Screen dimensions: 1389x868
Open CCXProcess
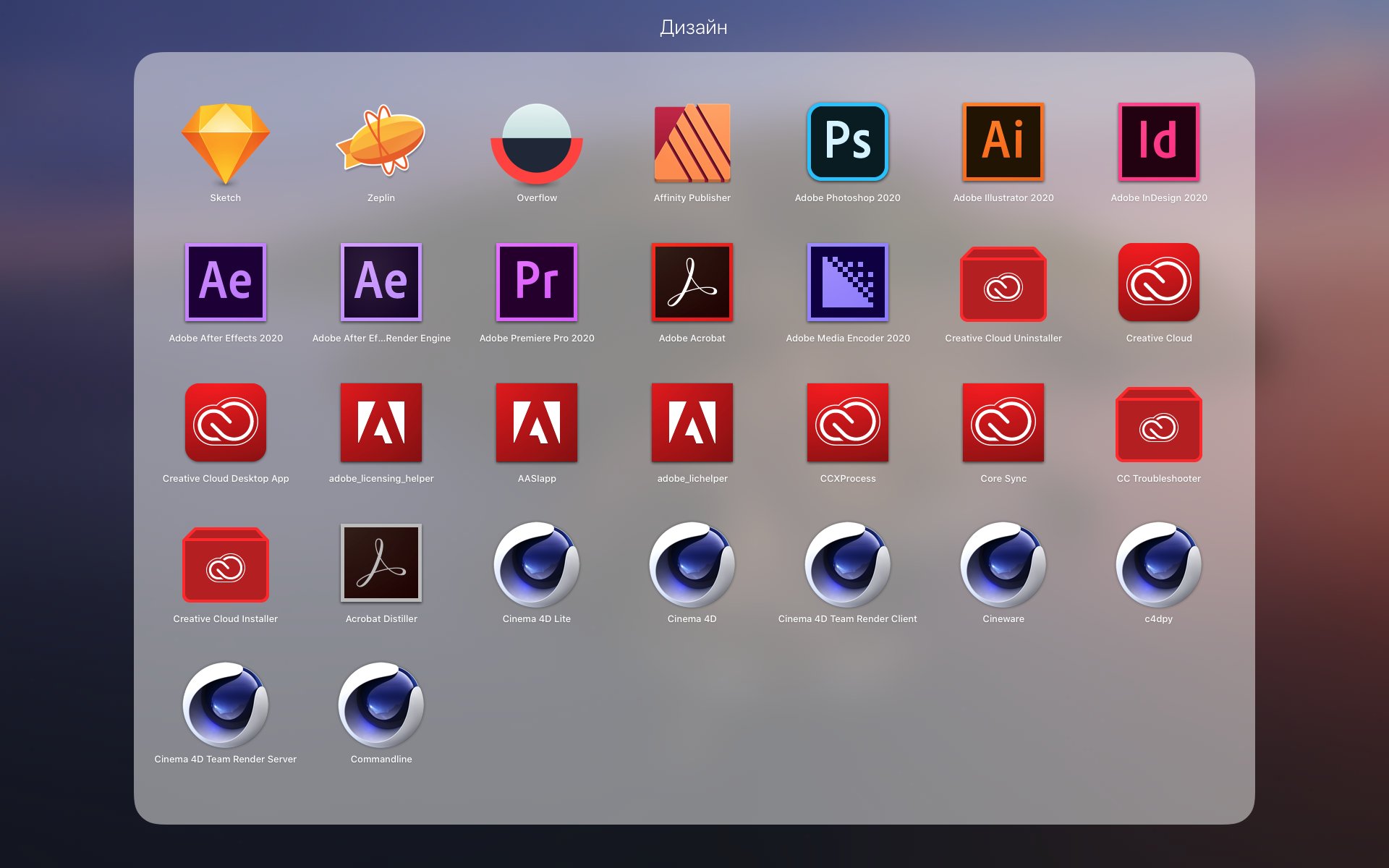(x=848, y=422)
